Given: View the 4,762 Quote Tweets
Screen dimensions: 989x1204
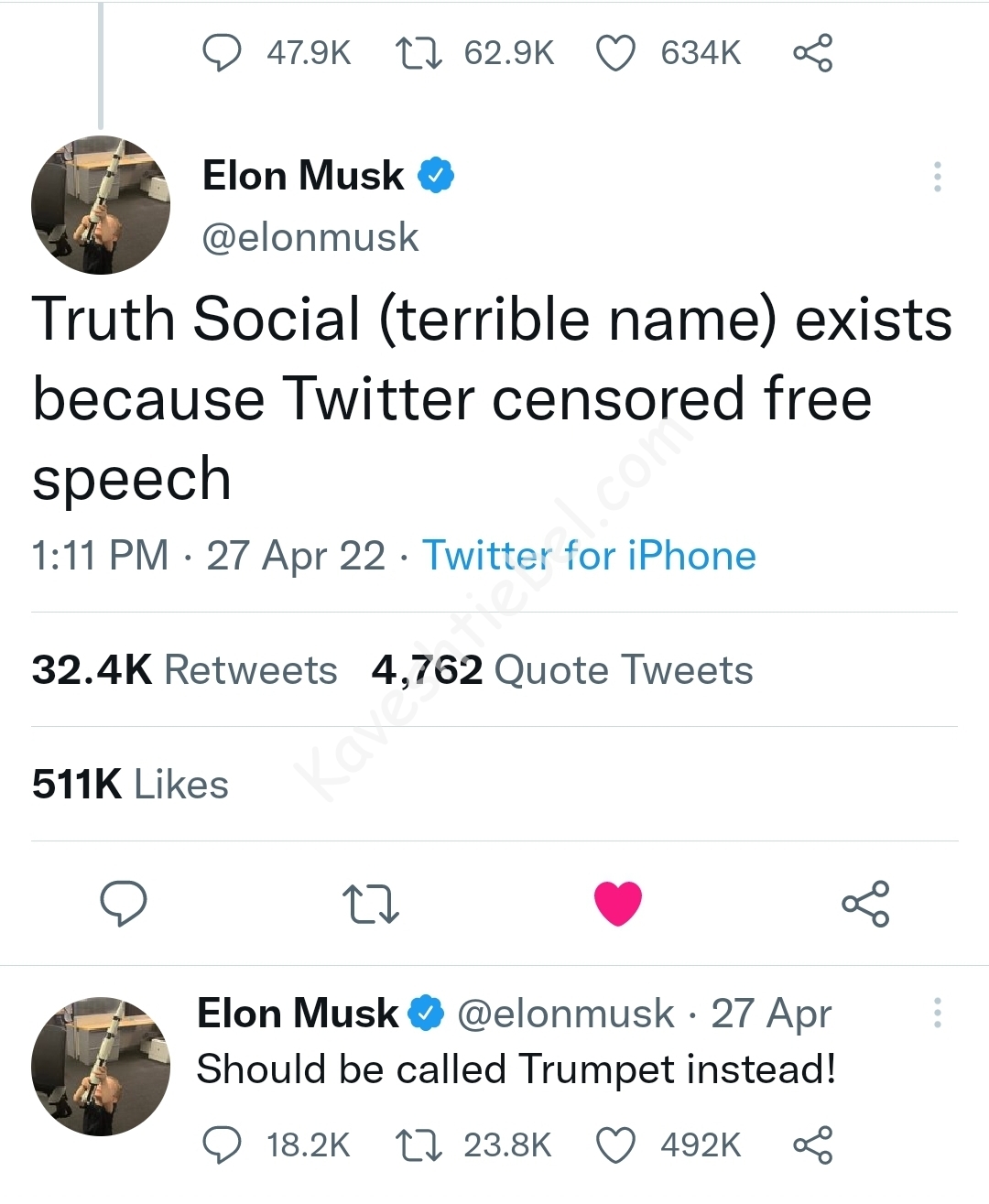Looking at the screenshot, I should pos(561,670).
